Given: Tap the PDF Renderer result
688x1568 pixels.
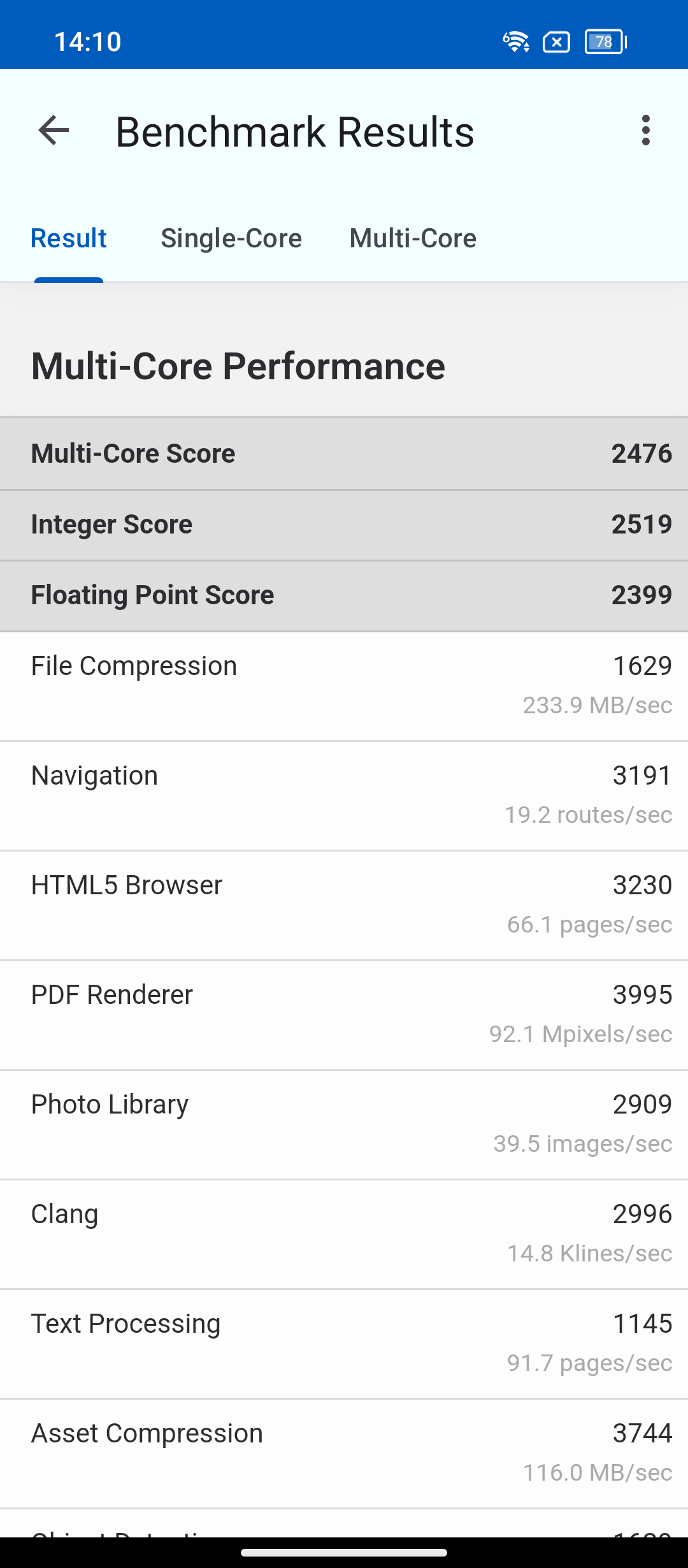Looking at the screenshot, I should click(344, 1015).
